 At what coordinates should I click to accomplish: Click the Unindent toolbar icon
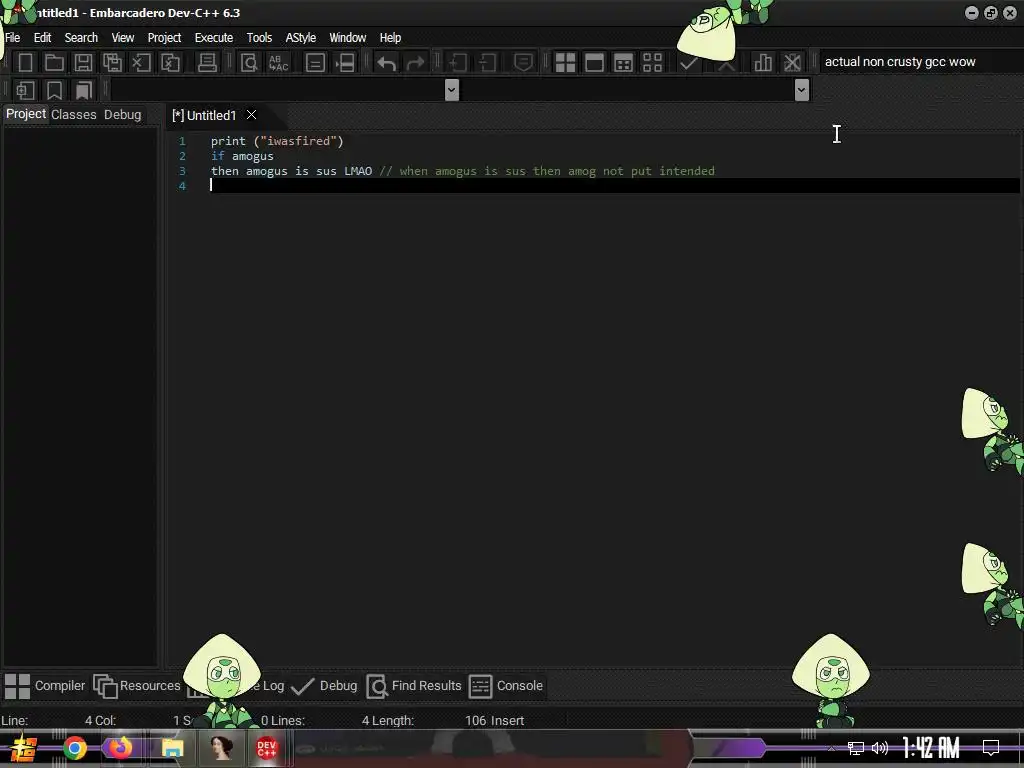[x=487, y=63]
